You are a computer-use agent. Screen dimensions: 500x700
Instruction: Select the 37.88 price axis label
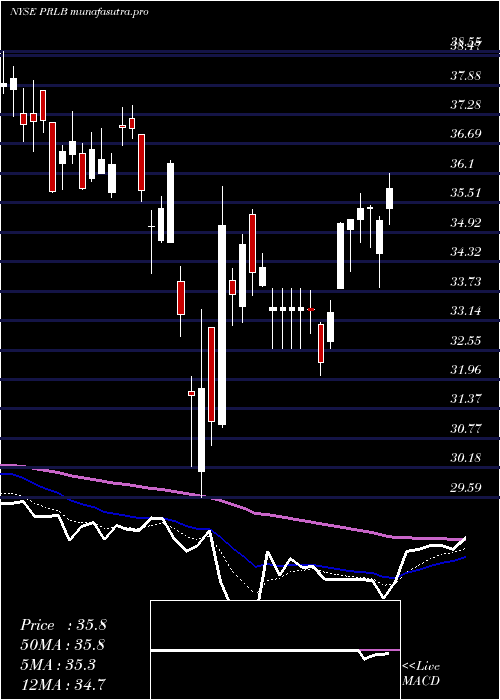tap(466, 75)
